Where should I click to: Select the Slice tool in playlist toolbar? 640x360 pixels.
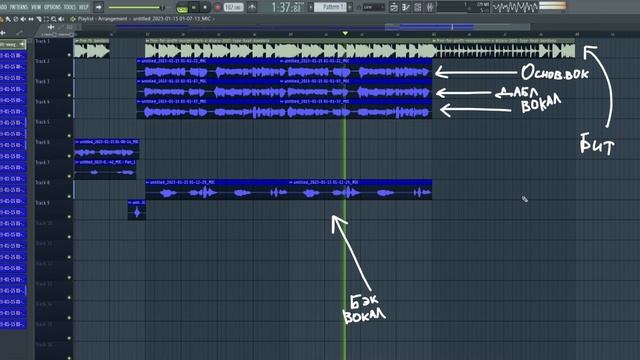(38, 19)
